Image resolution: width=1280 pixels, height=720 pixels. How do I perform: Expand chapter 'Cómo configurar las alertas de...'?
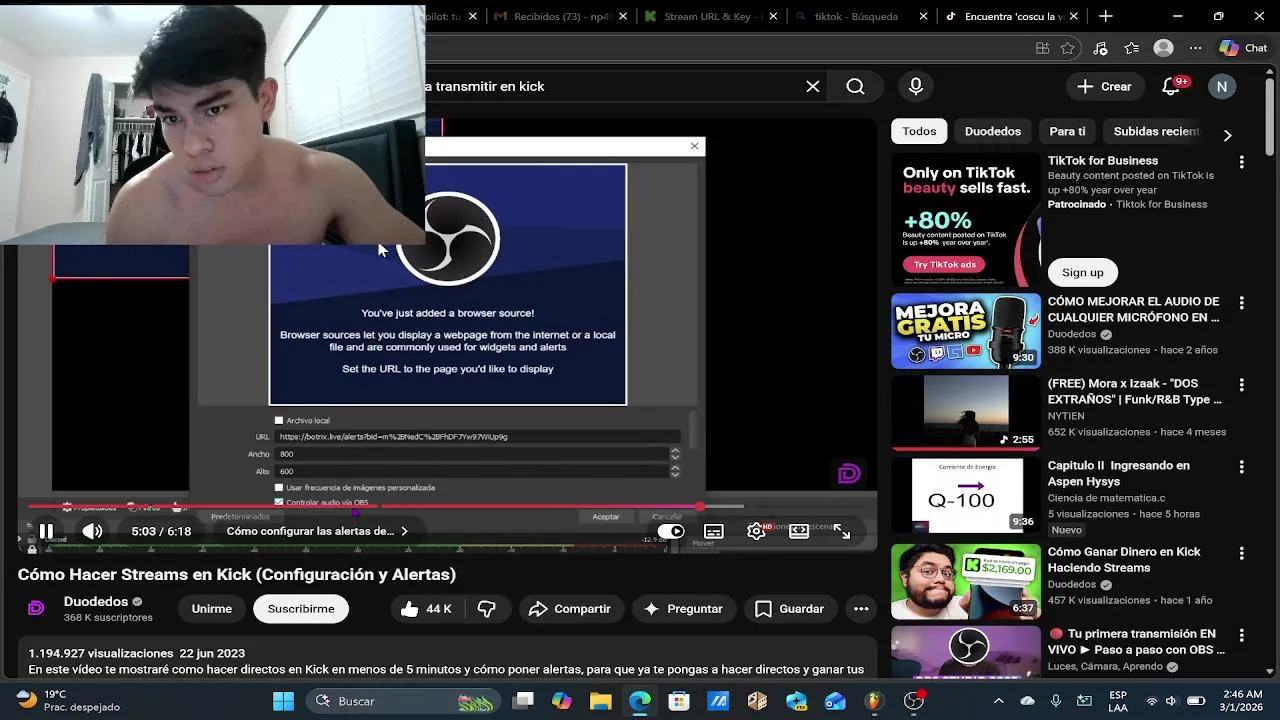[318, 531]
